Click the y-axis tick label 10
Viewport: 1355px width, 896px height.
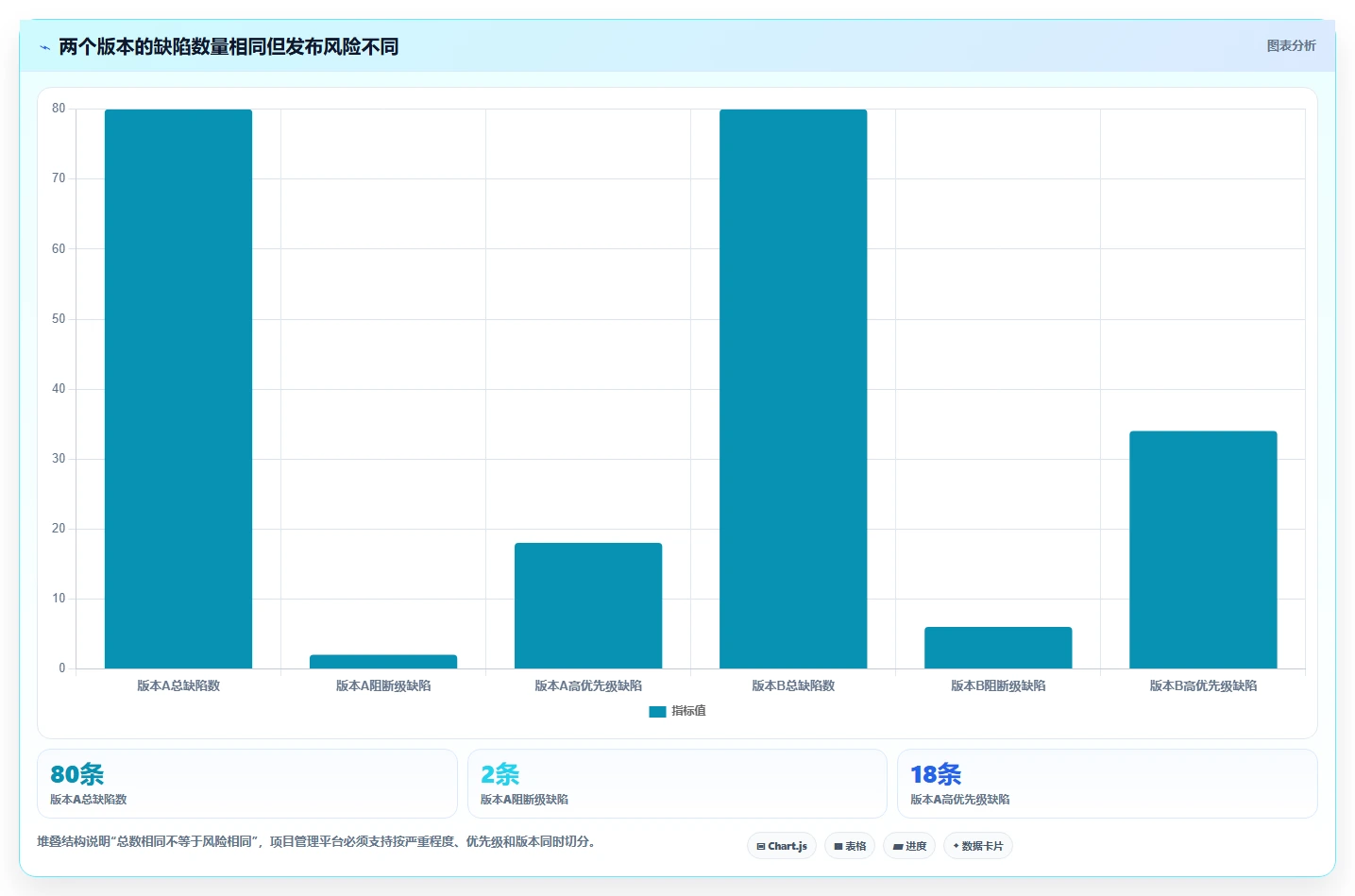[59, 599]
